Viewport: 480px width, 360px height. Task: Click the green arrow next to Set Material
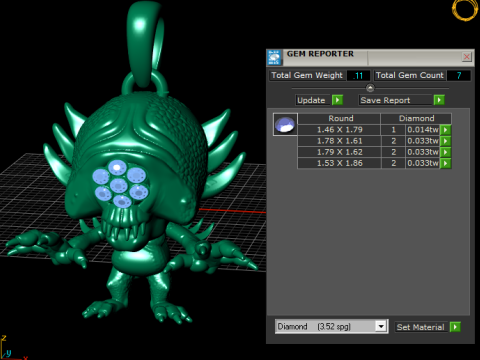click(x=455, y=327)
